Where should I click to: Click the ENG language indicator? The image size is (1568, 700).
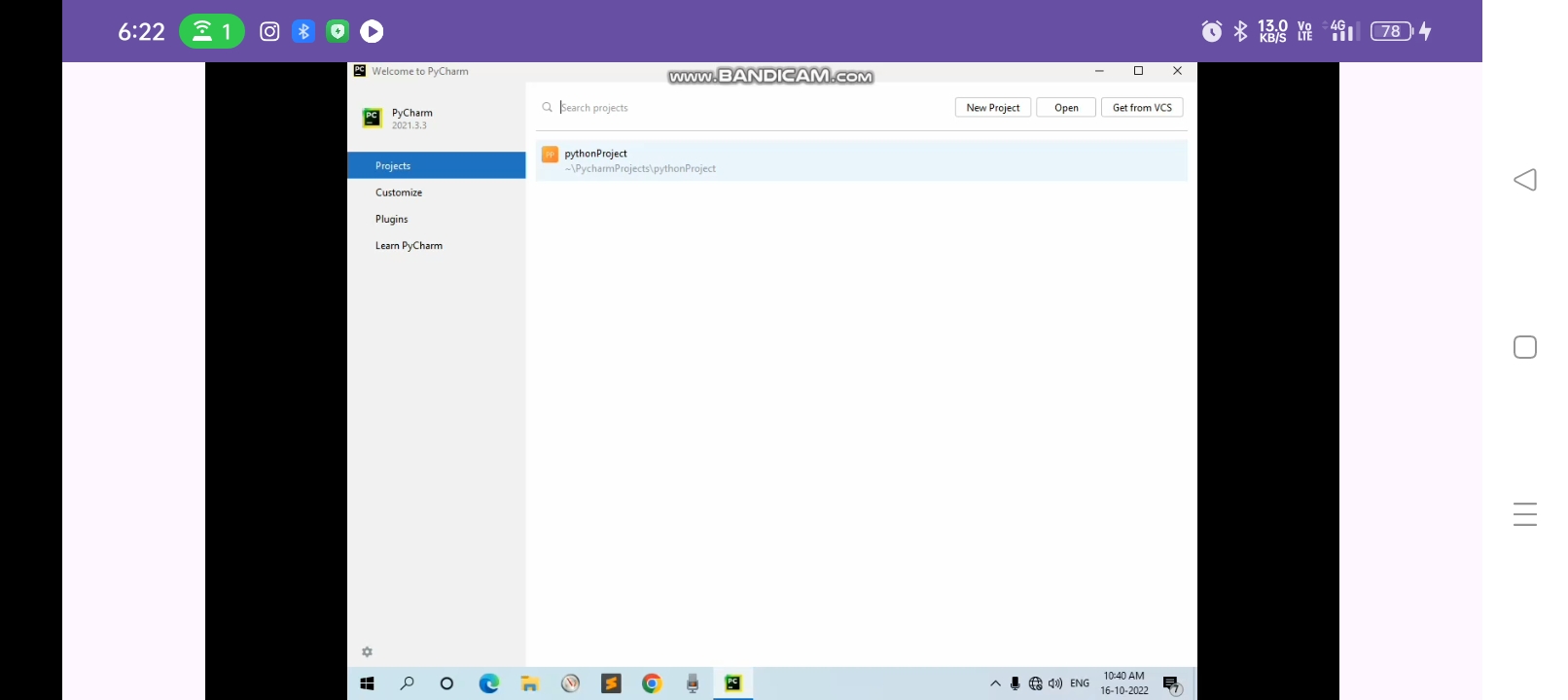[x=1080, y=683]
